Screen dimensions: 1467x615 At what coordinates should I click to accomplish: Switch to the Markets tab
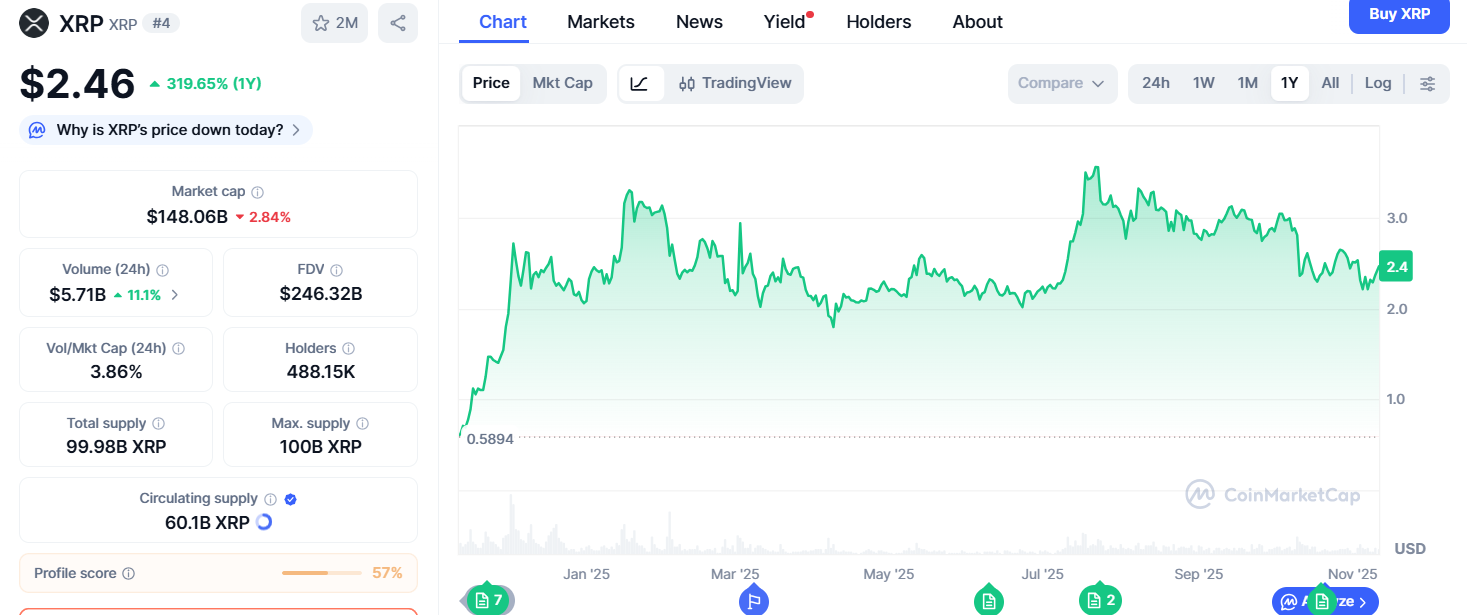(600, 22)
